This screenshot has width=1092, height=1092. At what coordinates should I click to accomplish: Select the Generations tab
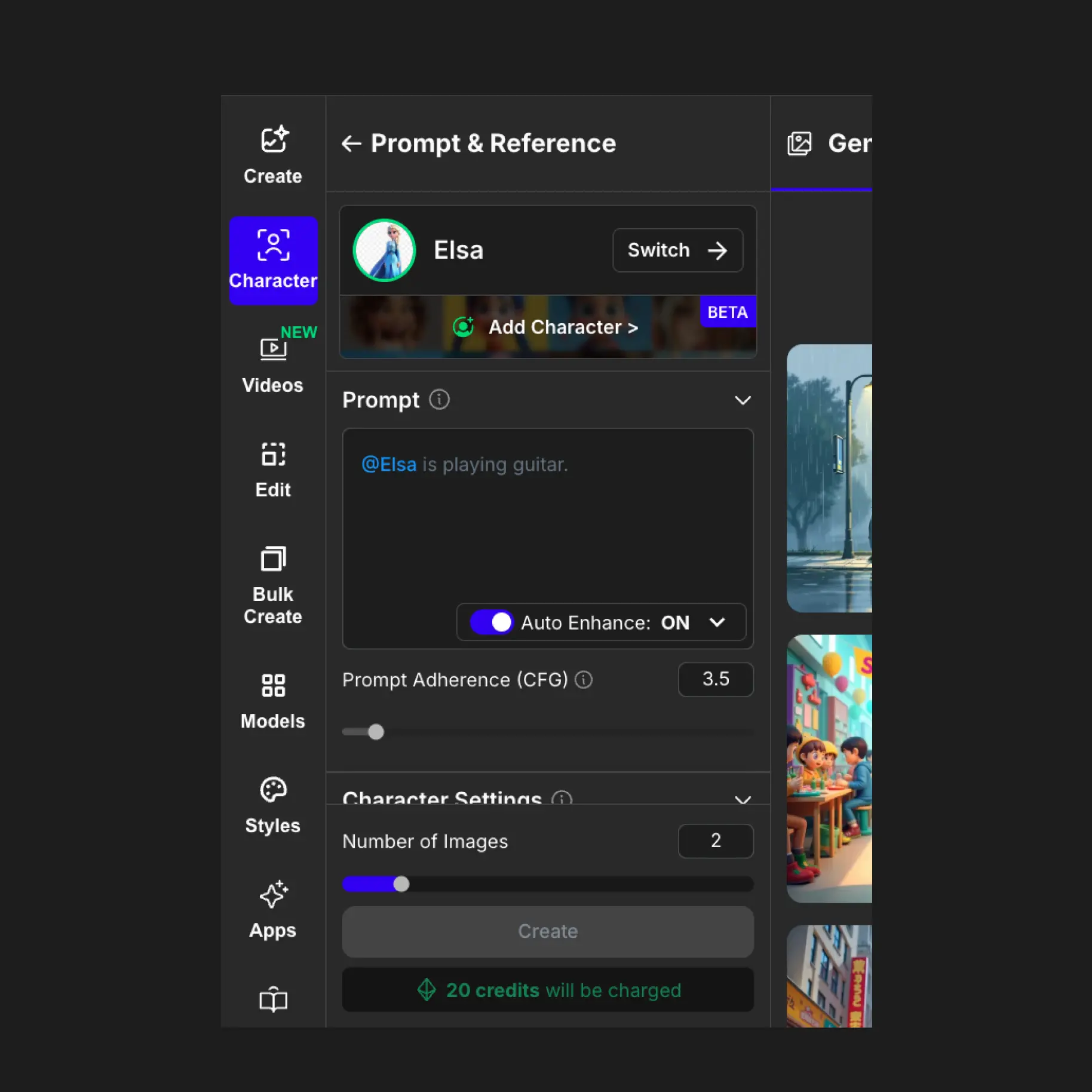point(822,143)
